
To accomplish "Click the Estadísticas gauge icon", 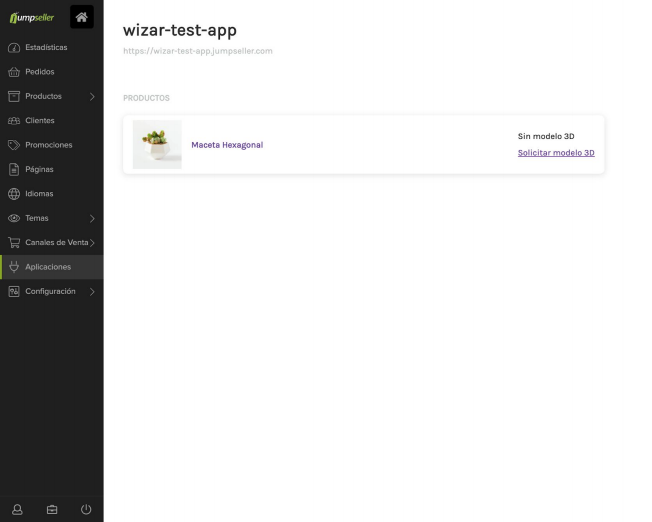I will (14, 47).
